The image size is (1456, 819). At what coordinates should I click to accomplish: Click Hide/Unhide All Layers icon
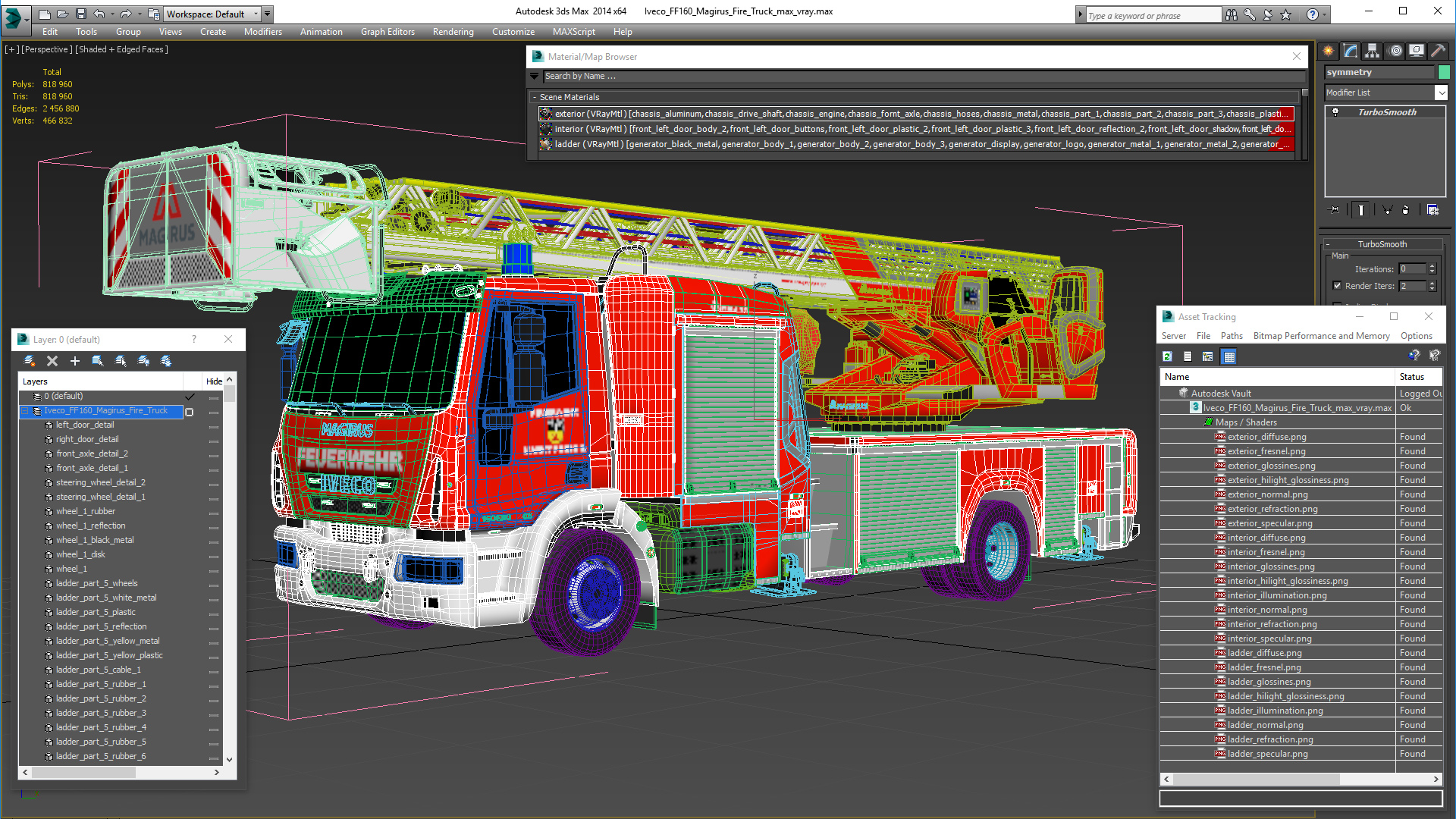click(x=143, y=361)
